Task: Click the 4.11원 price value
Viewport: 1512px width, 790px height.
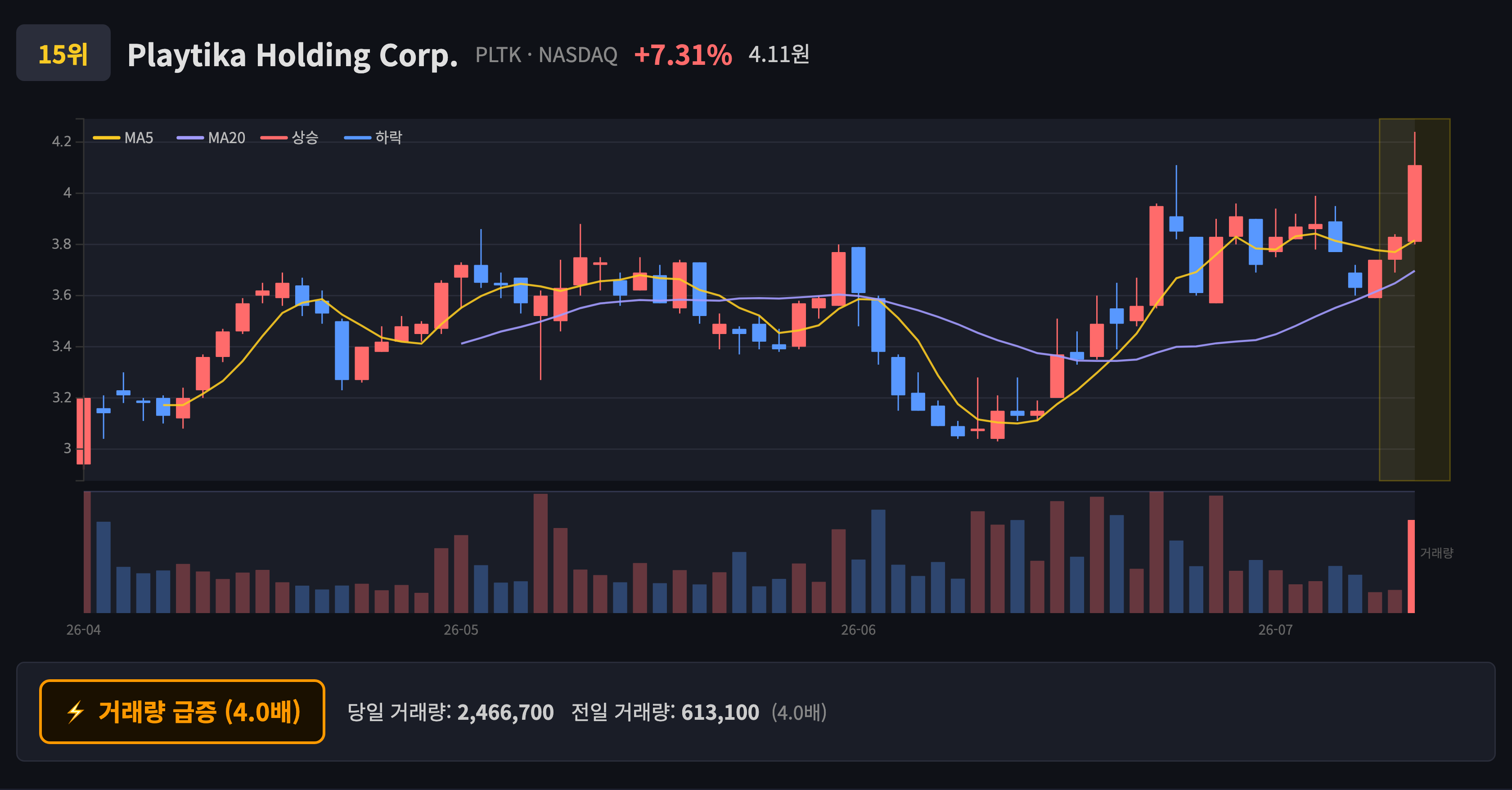Action: 779,54
